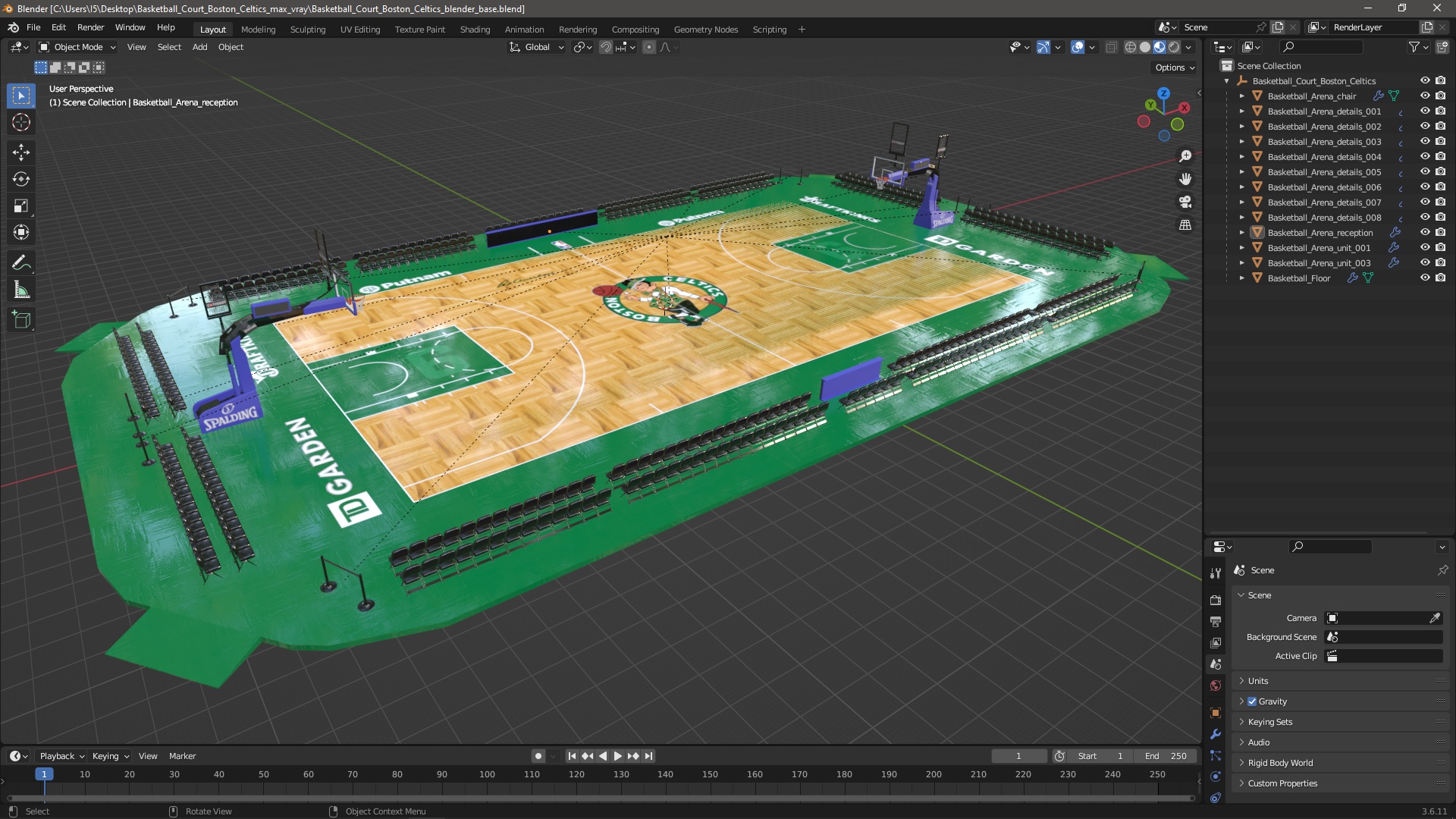Click the End frame field
Screen dimensions: 1456x819
(x=1166, y=756)
